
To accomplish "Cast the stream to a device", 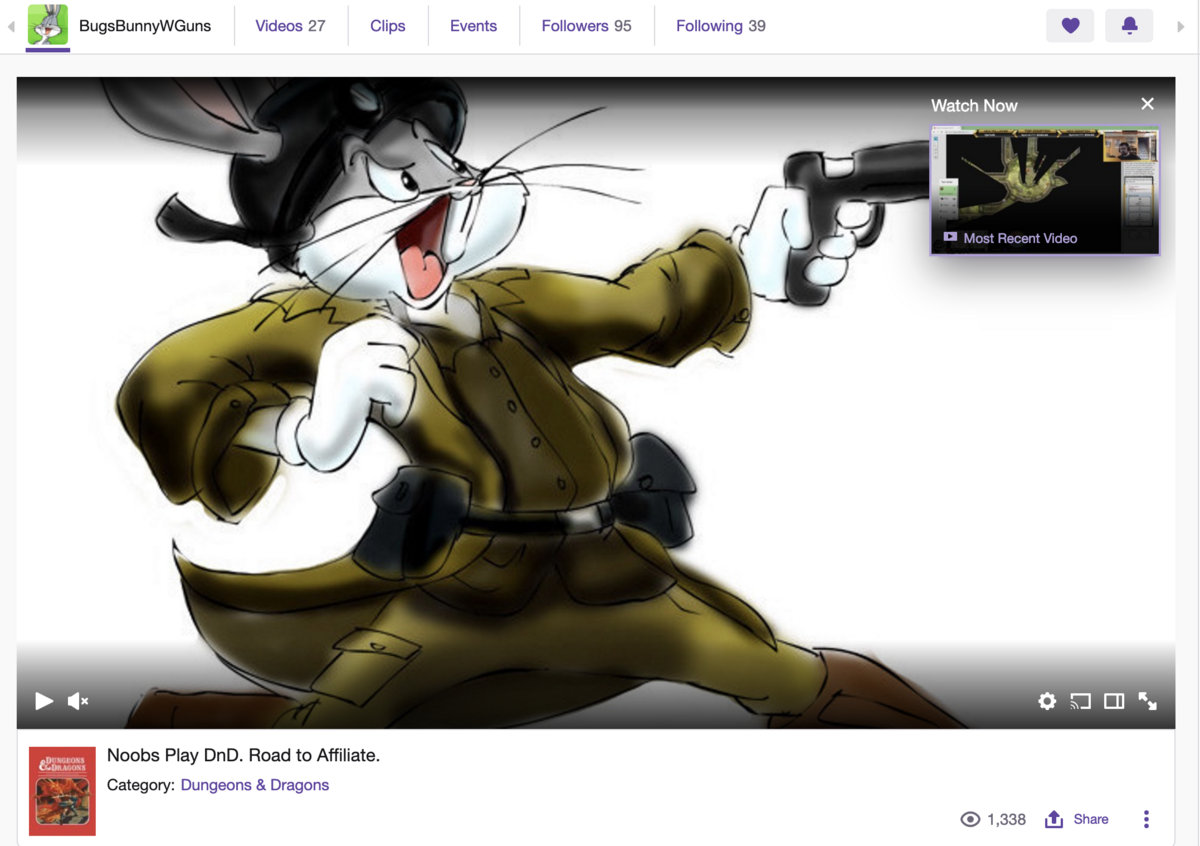I will tap(1080, 701).
